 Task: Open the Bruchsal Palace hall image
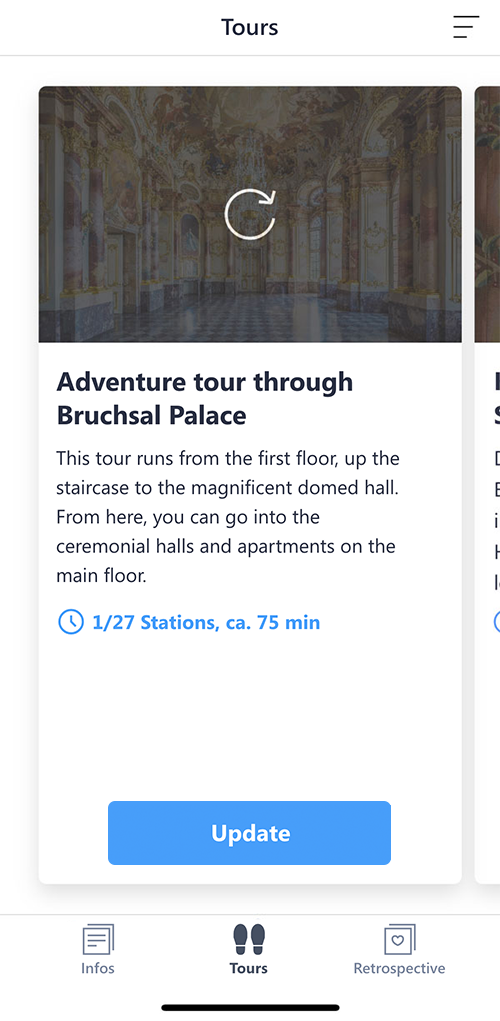point(250,214)
